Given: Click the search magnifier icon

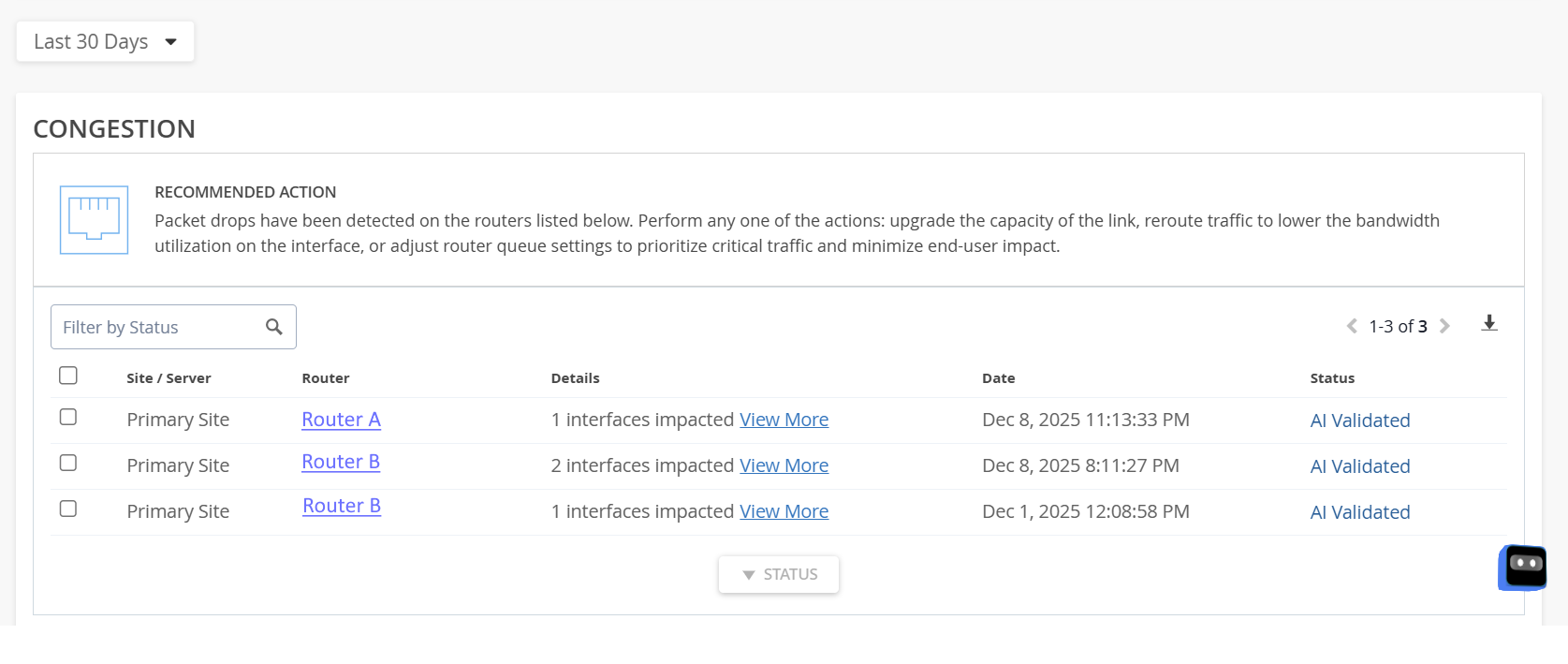Looking at the screenshot, I should pyautogui.click(x=274, y=327).
